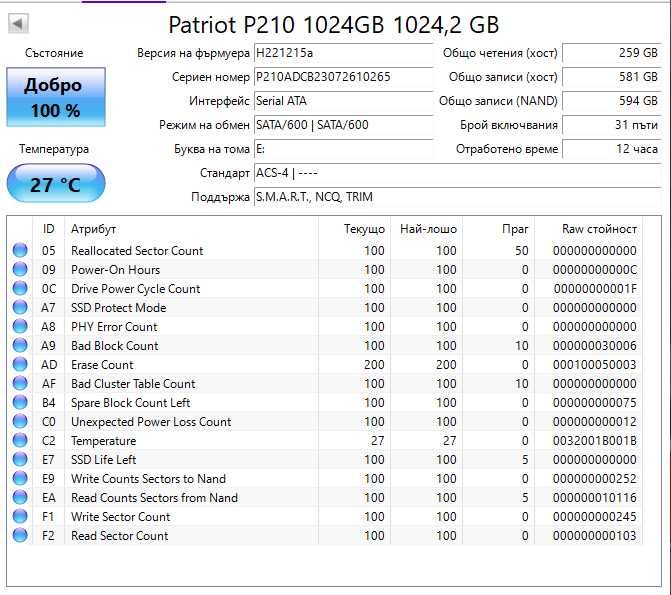671x595 pixels.
Task: Click the Температура label
Action: (x=54, y=149)
